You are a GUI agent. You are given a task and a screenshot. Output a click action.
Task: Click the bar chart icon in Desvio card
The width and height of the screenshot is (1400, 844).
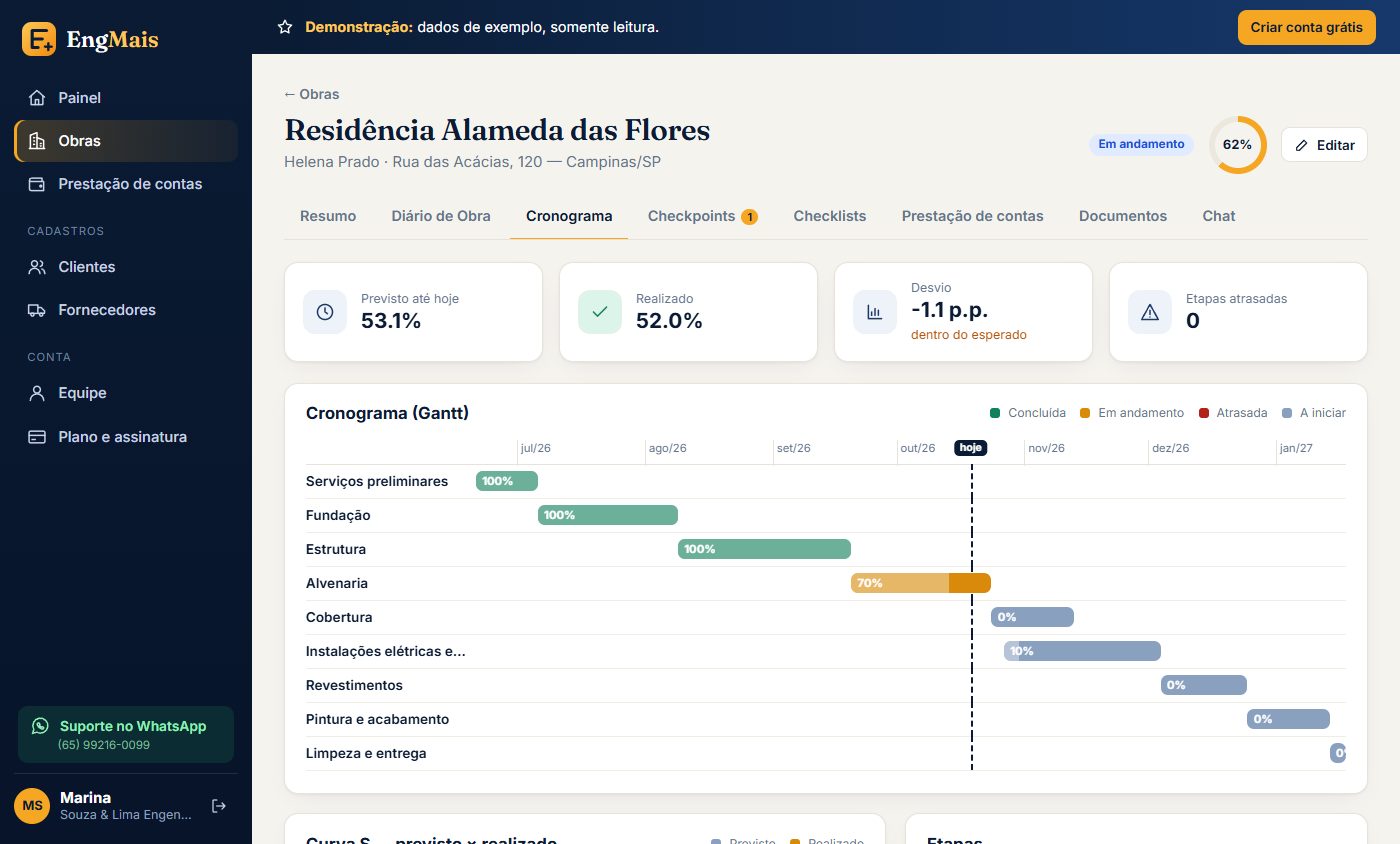coord(875,312)
